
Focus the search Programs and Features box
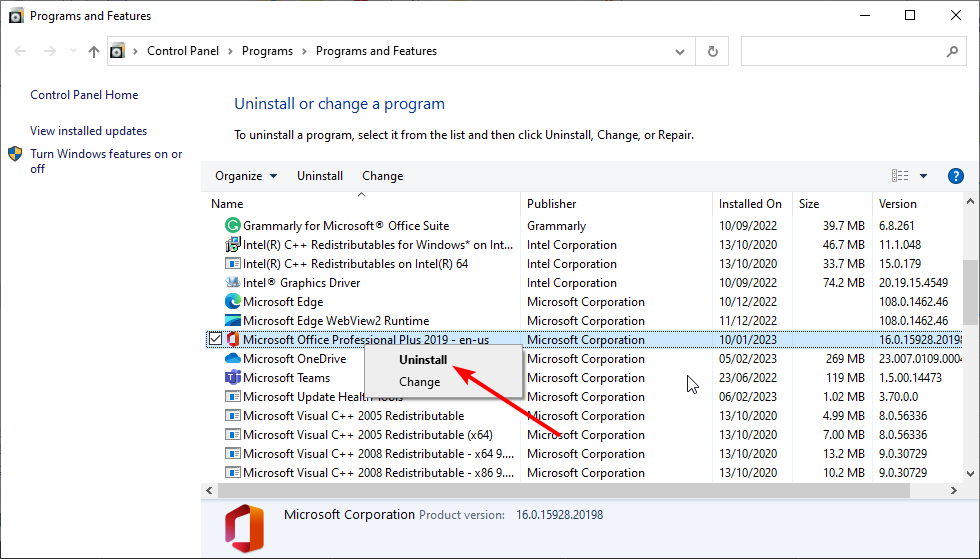pyautogui.click(x=854, y=51)
